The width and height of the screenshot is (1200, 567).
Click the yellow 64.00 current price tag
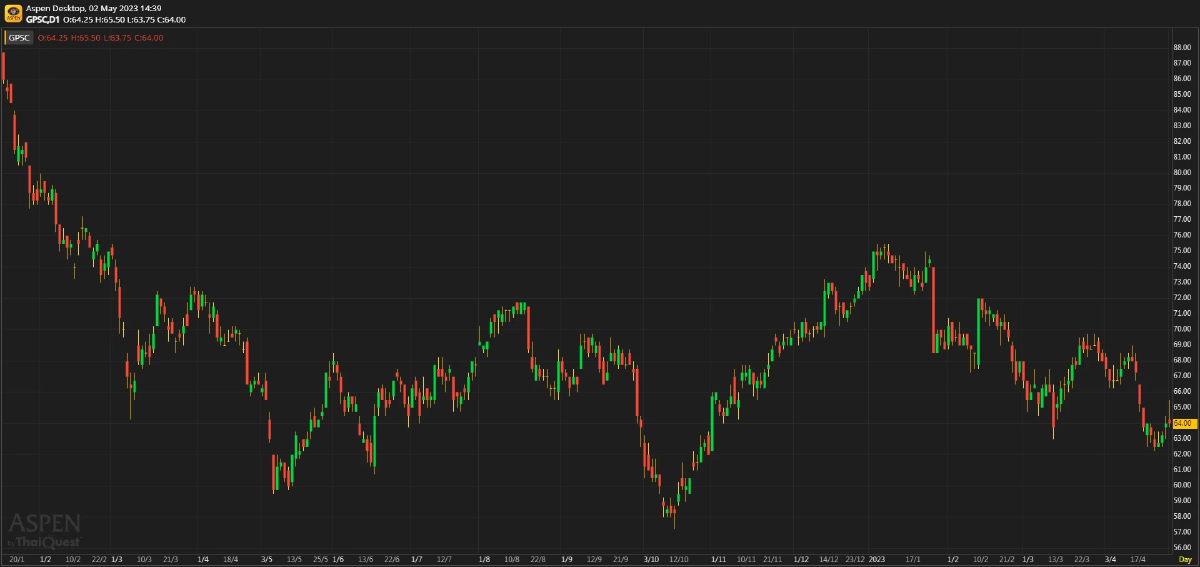1180,424
